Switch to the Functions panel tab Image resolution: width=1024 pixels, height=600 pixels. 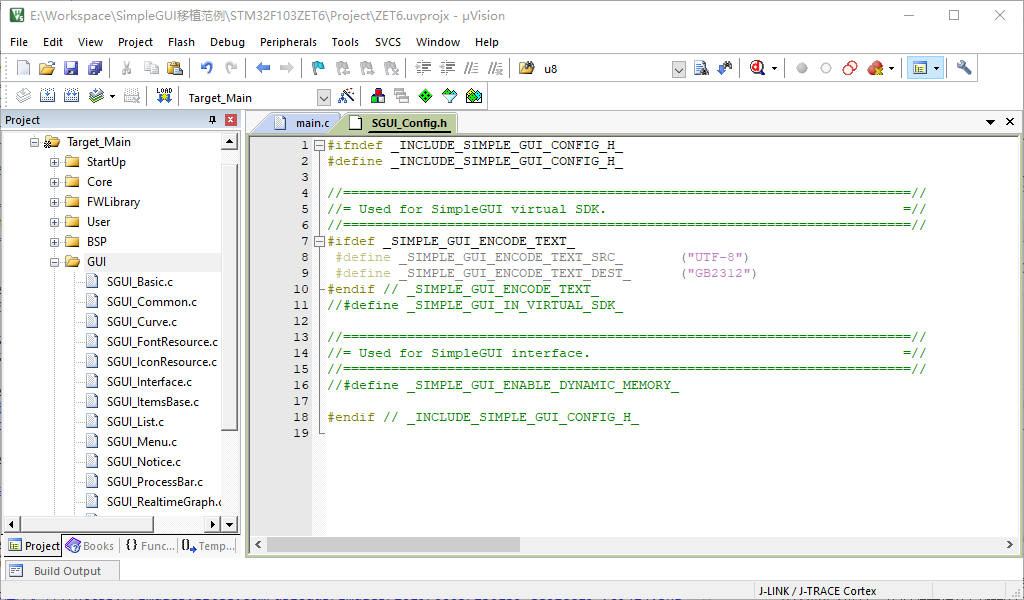tap(150, 546)
